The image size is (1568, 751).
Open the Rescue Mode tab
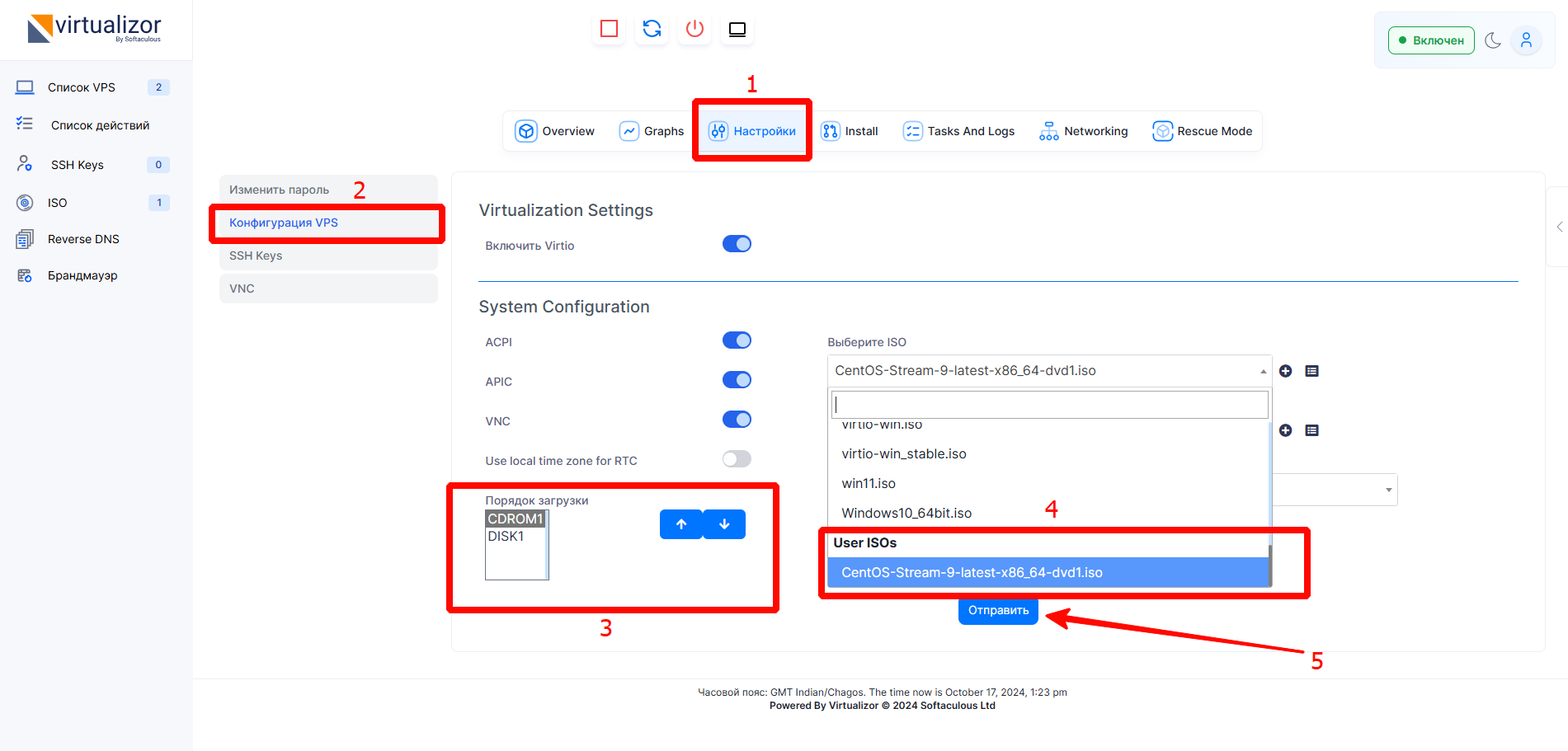pos(1203,131)
